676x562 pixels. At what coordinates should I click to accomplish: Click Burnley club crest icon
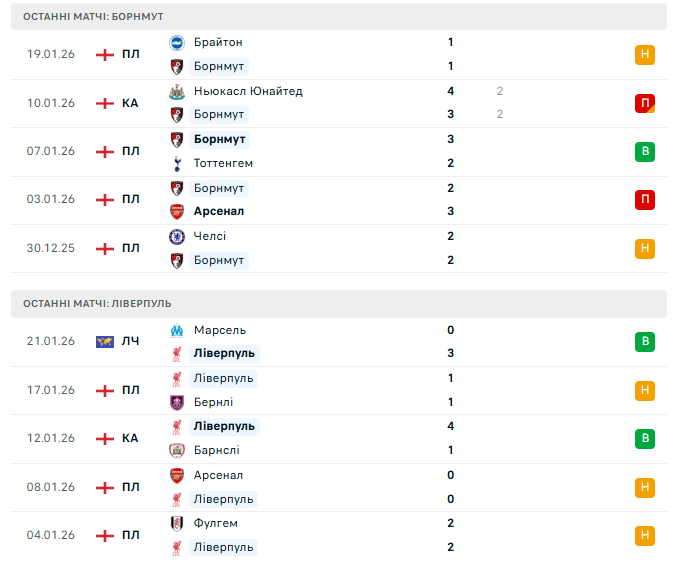click(x=177, y=402)
